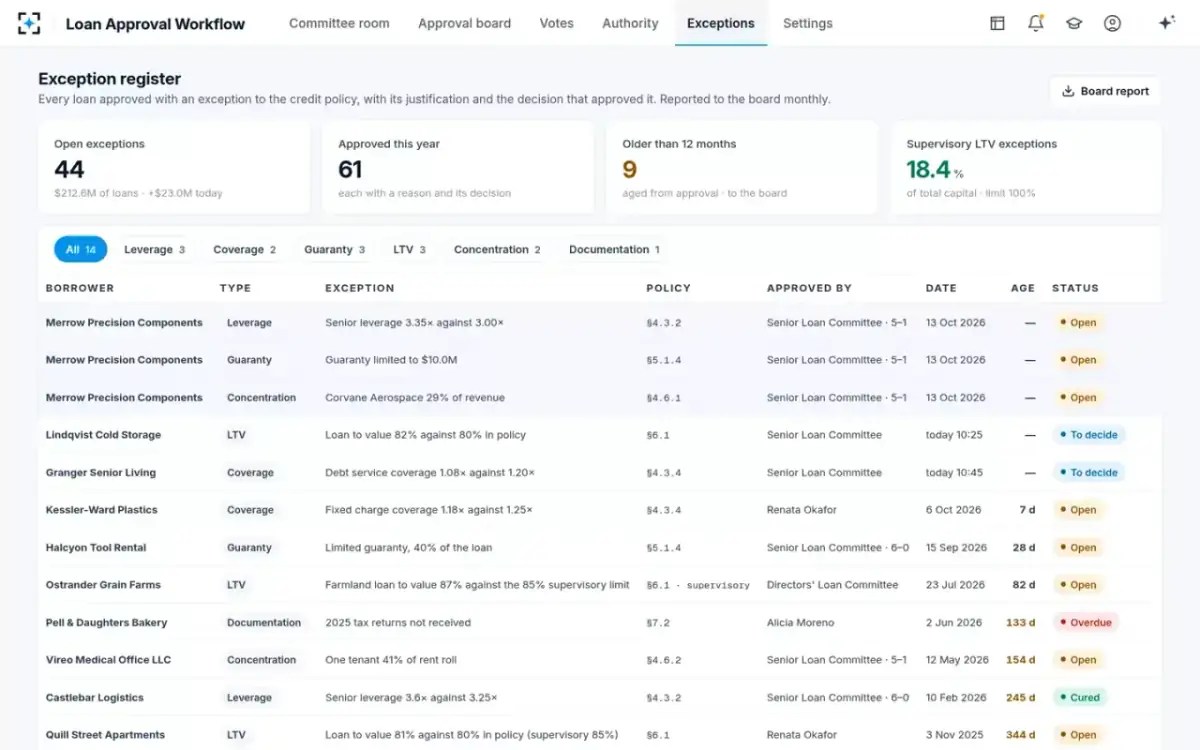1200x750 pixels.
Task: Open the Committee room tab
Action: click(x=339, y=23)
